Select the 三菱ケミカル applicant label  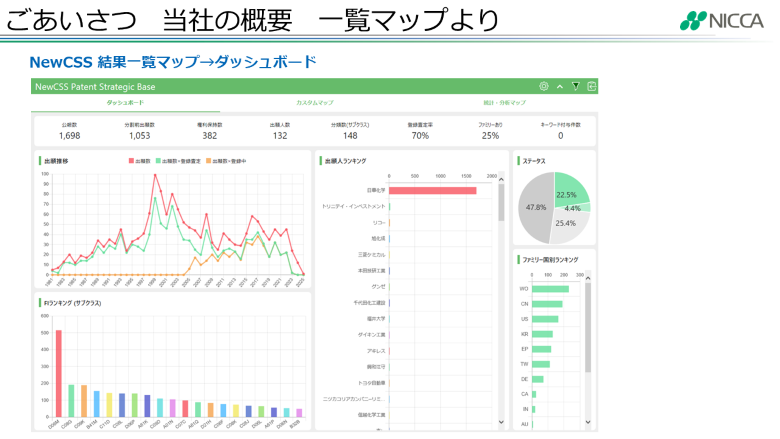[372, 255]
